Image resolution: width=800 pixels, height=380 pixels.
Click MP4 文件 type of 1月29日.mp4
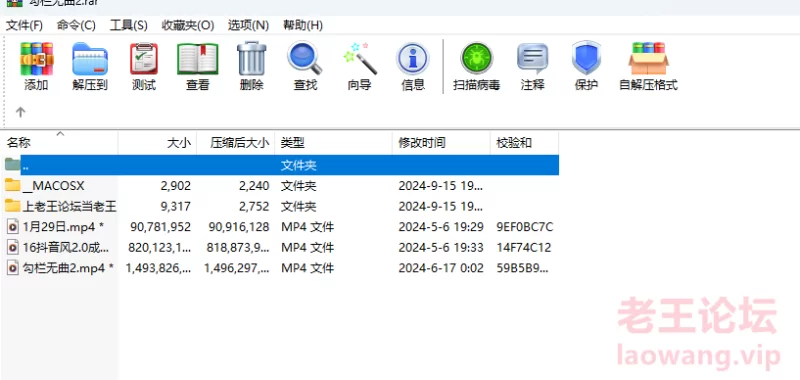[x=307, y=227]
